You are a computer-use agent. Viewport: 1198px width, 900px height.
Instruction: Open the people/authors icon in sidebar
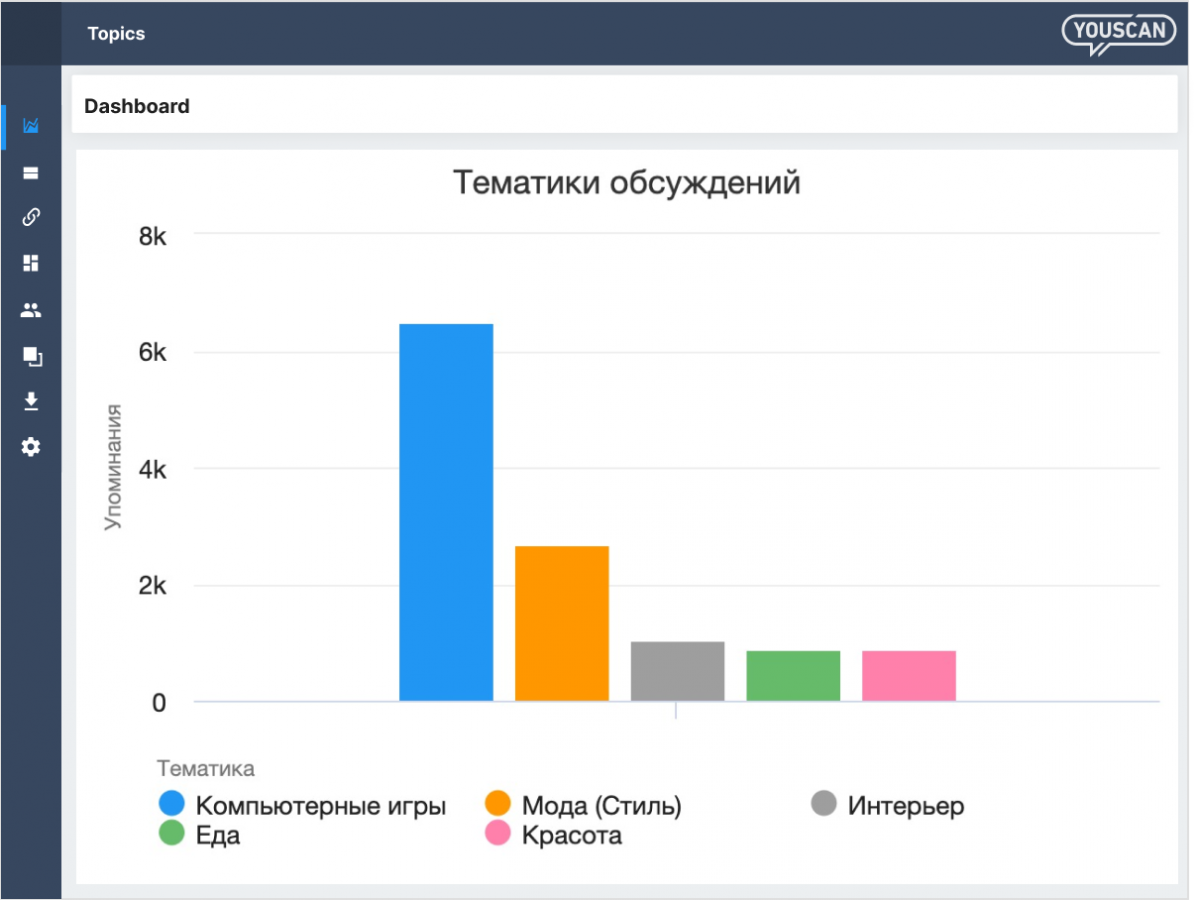(31, 310)
